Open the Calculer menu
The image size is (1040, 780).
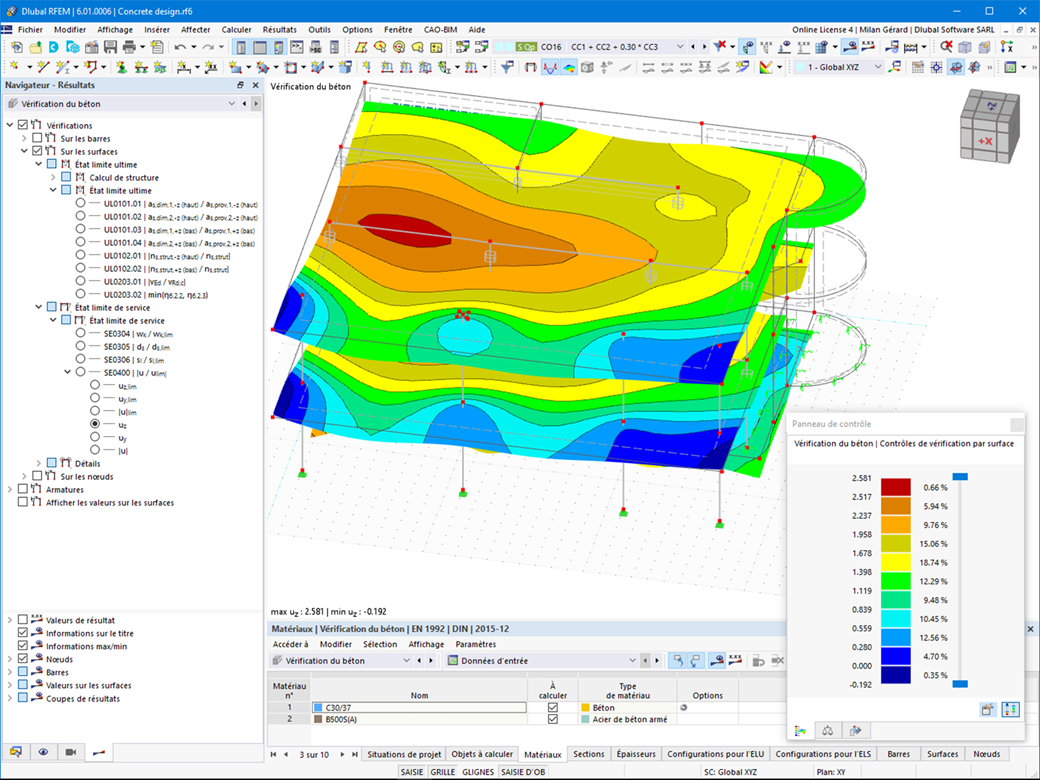click(x=236, y=30)
